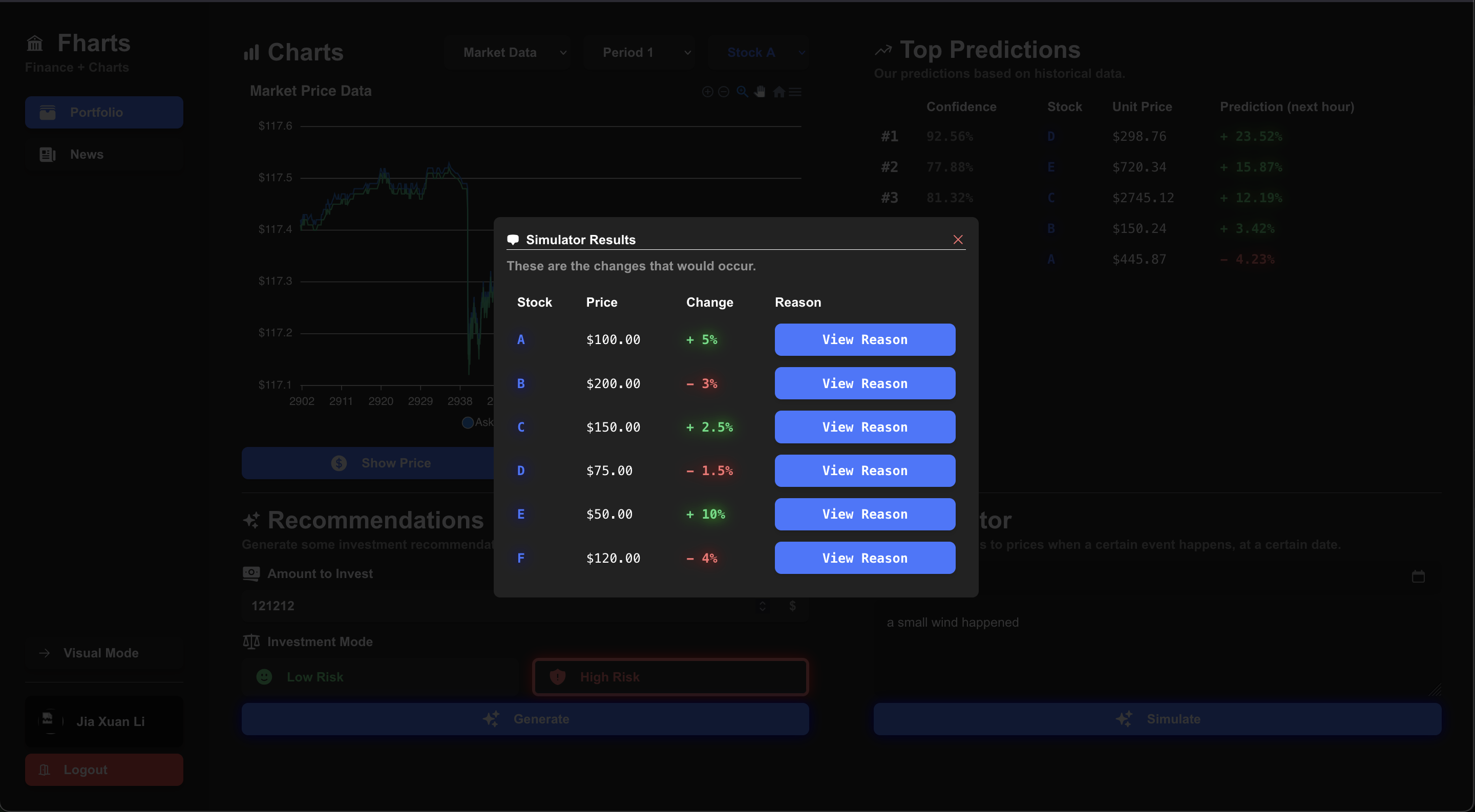Click the home reset zoom icon

778,92
